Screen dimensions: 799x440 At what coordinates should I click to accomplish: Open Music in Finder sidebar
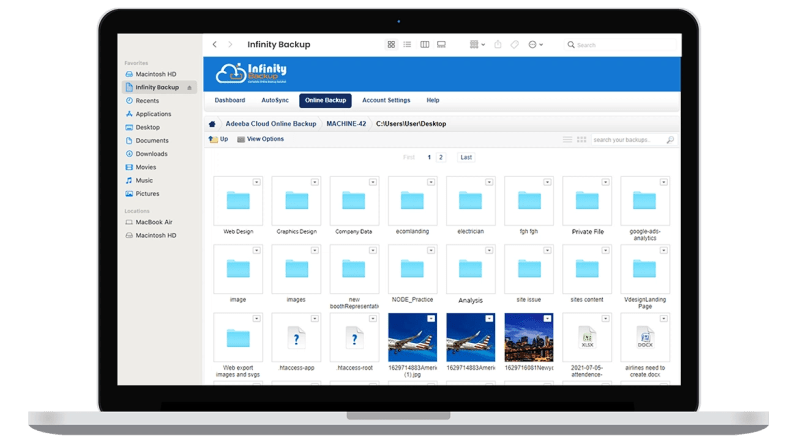coord(139,180)
